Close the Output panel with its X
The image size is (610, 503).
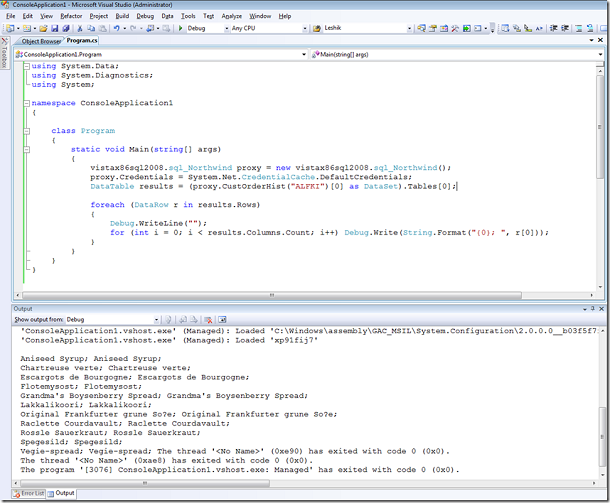pyautogui.click(x=601, y=309)
